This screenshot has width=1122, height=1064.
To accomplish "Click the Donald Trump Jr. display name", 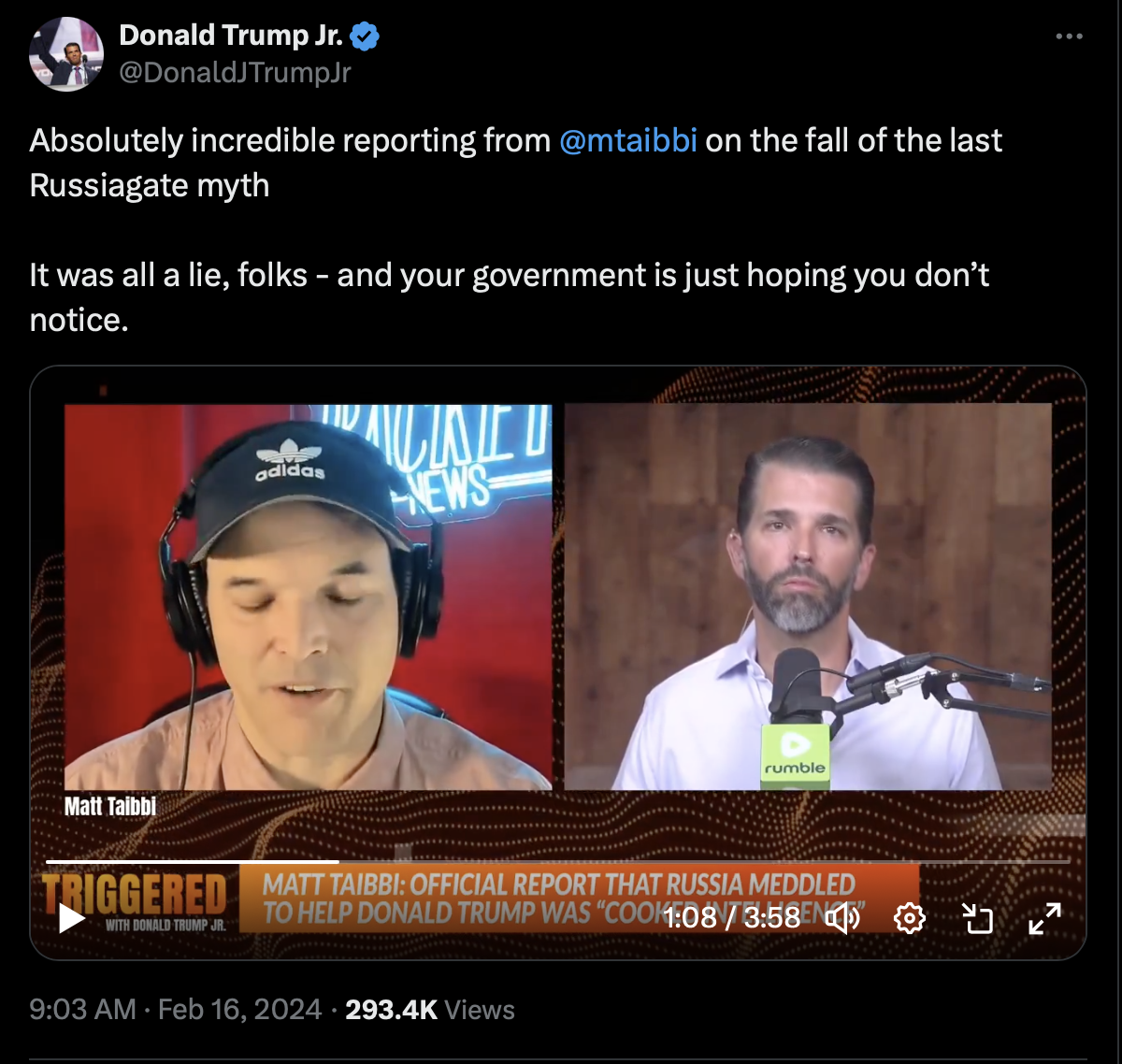I will click(231, 36).
